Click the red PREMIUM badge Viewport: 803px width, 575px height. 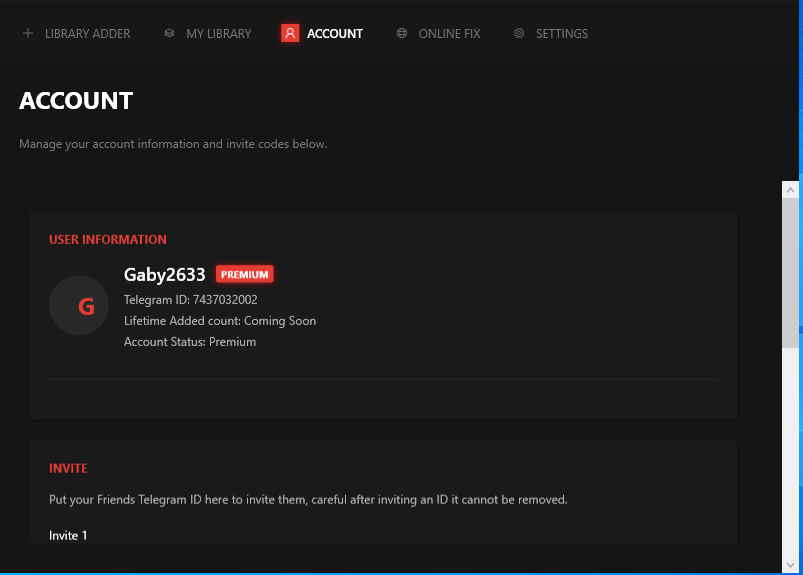(x=244, y=275)
